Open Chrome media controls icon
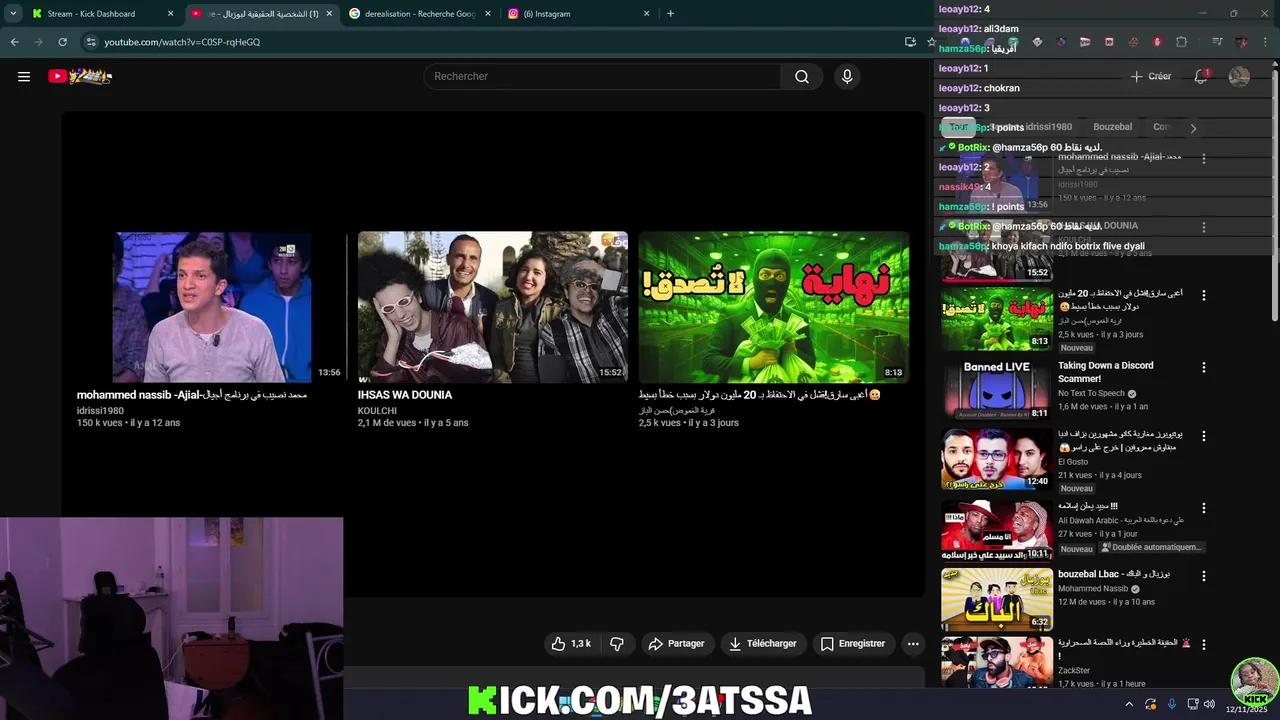The height and width of the screenshot is (720, 1280). pyautogui.click(x=1217, y=42)
